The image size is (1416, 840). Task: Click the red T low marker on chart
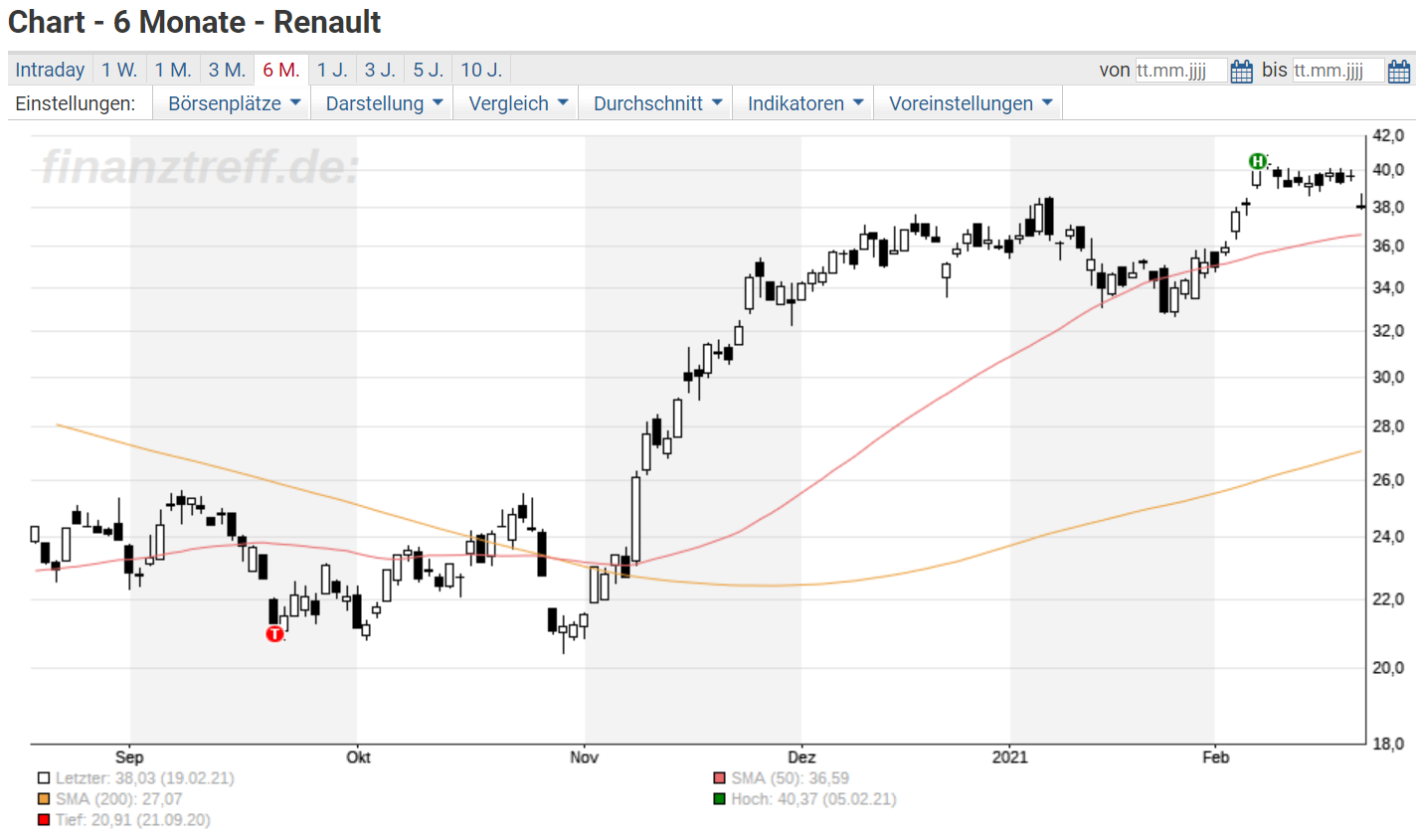[x=274, y=633]
